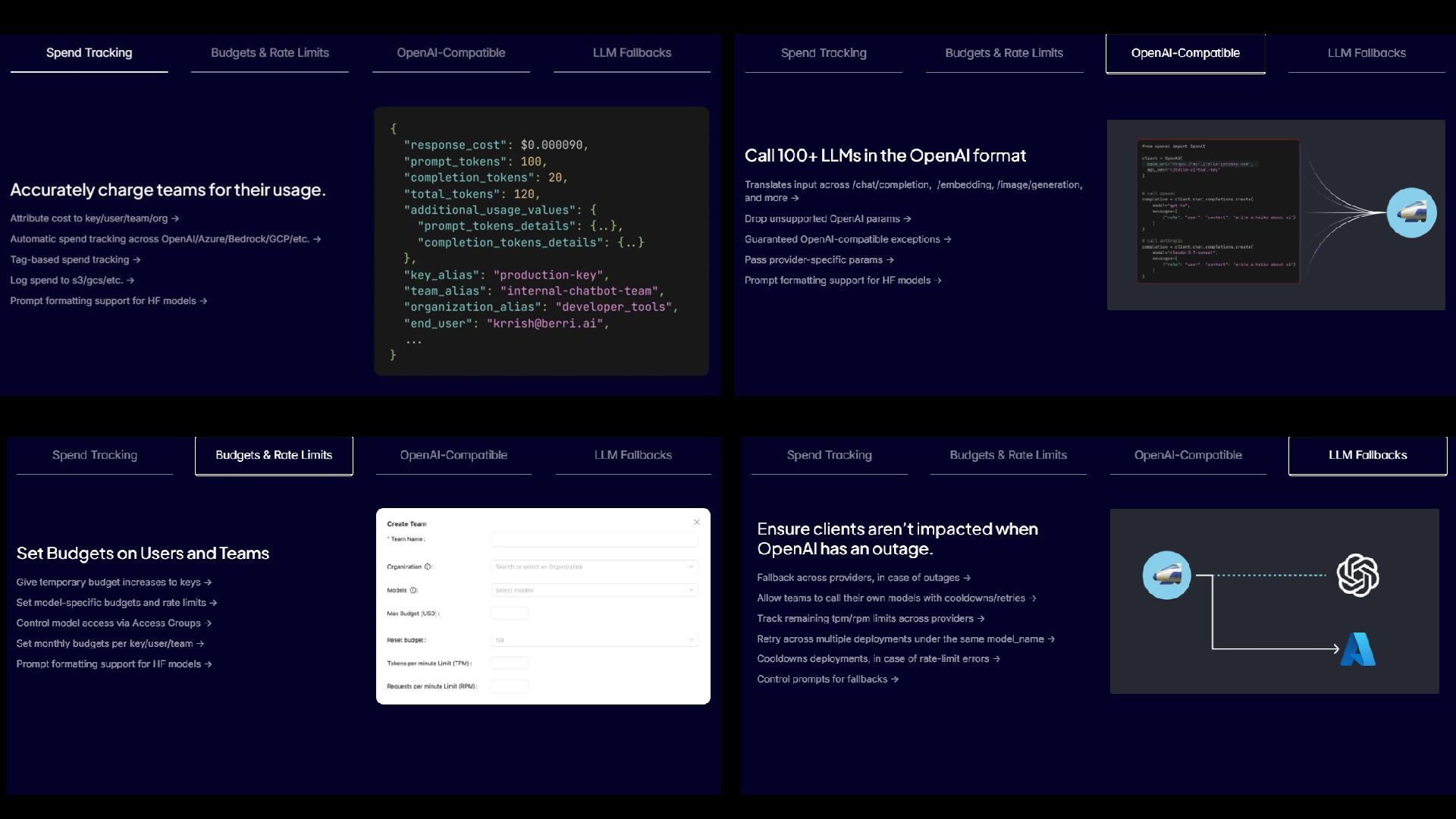Select the highlighted LLM Fallbacks tab
Screen dimensions: 1456x819
(x=1367, y=455)
